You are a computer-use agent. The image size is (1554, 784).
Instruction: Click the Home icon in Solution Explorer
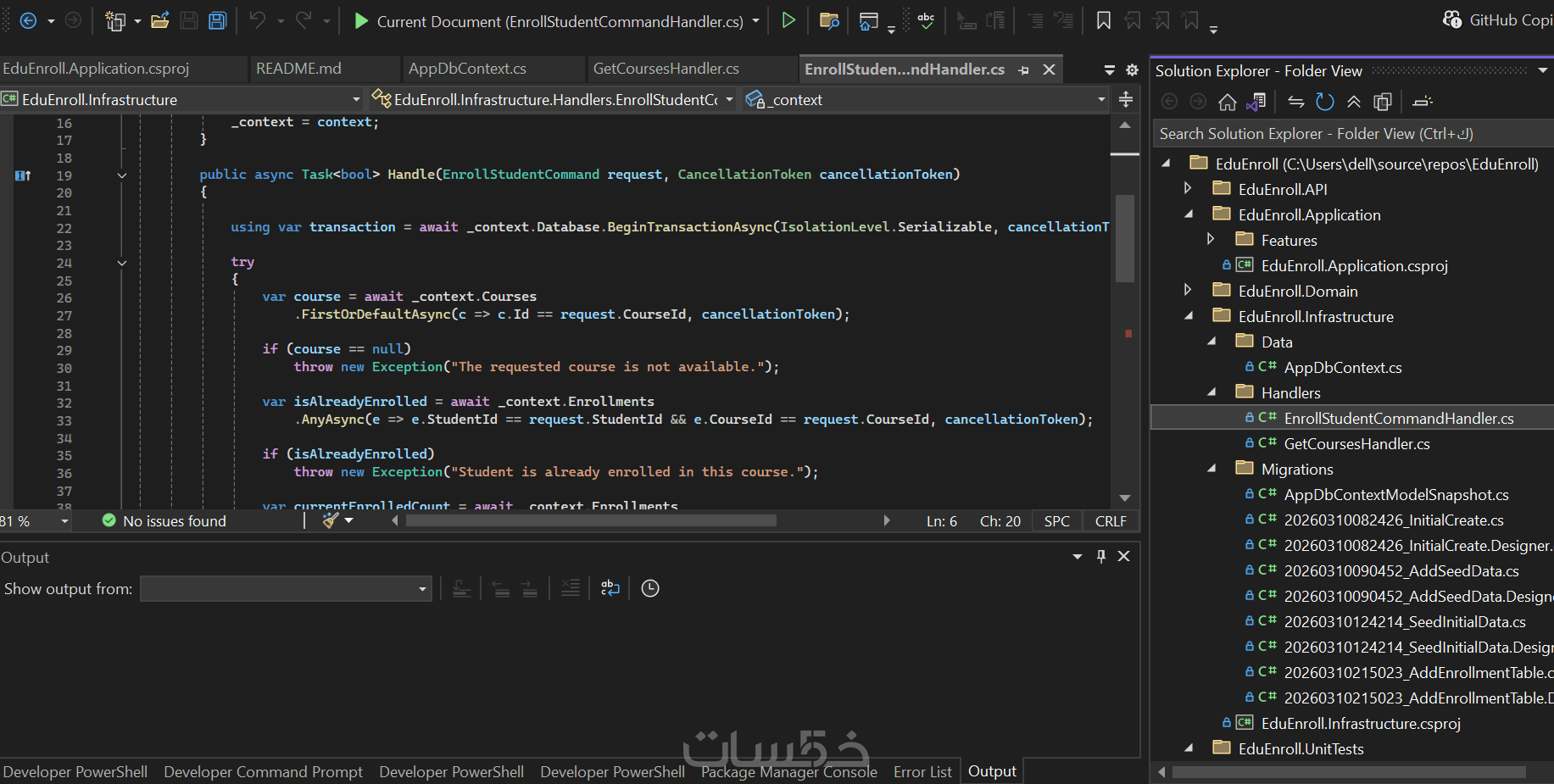(x=1227, y=102)
